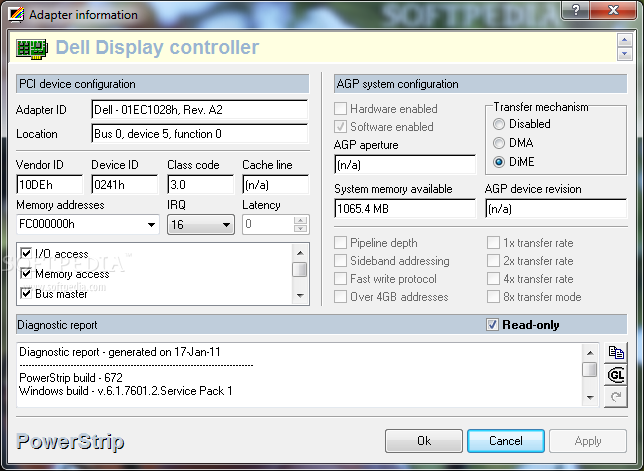Click the 'Dell Display controller' heading
The image size is (644, 471).
[157, 48]
